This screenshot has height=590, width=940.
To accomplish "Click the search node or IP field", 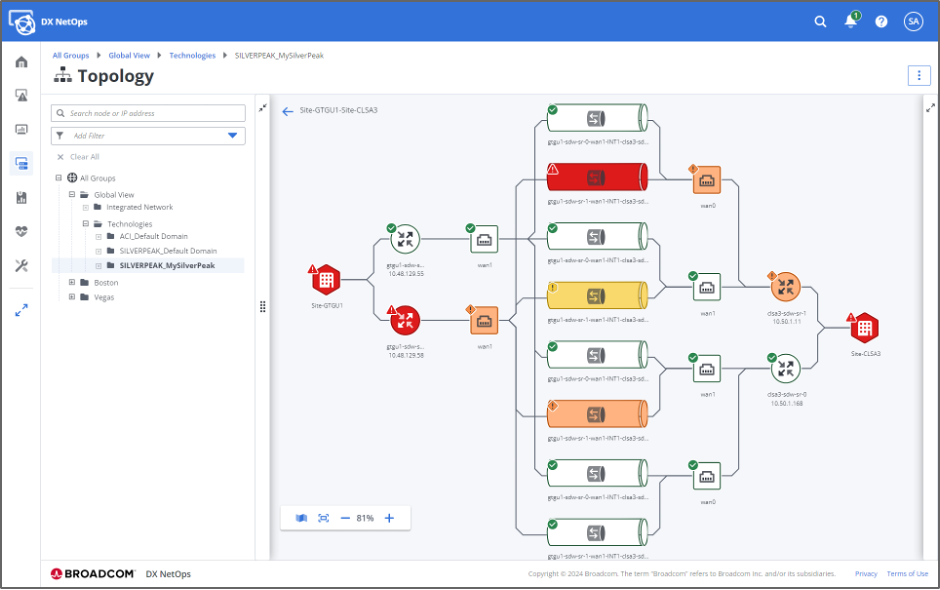I will (148, 113).
